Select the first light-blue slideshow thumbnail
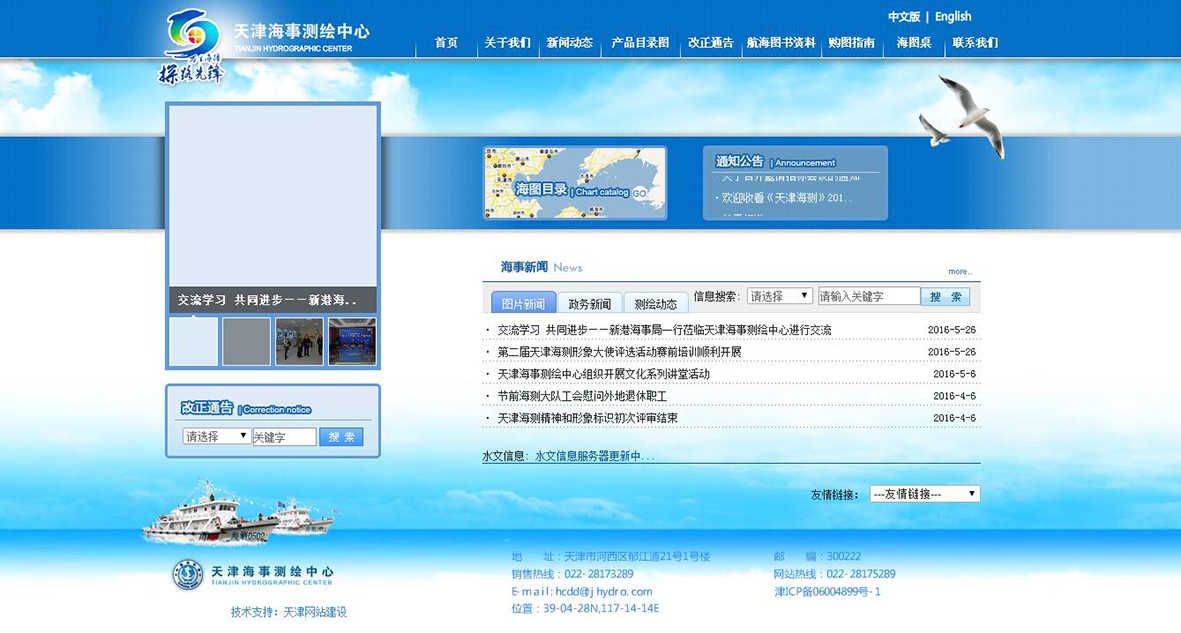This screenshot has height=633, width=1181. coord(194,341)
